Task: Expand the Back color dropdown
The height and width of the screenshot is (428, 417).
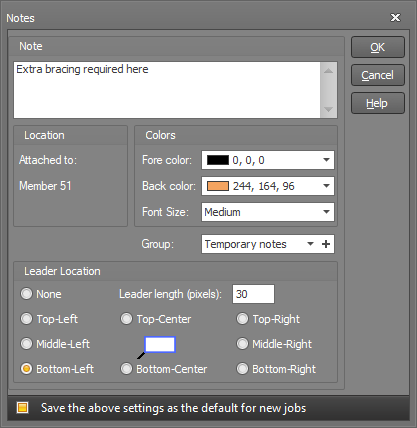Action: (x=268, y=186)
